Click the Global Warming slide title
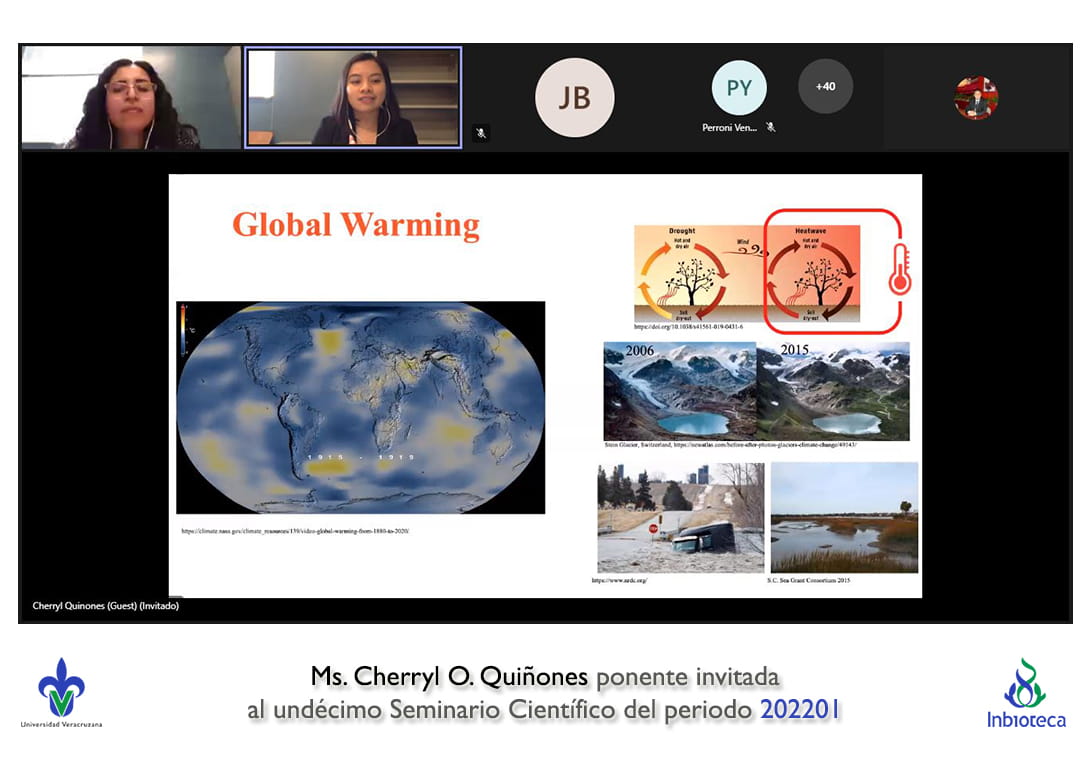Viewport: 1090px width, 760px height. (356, 224)
